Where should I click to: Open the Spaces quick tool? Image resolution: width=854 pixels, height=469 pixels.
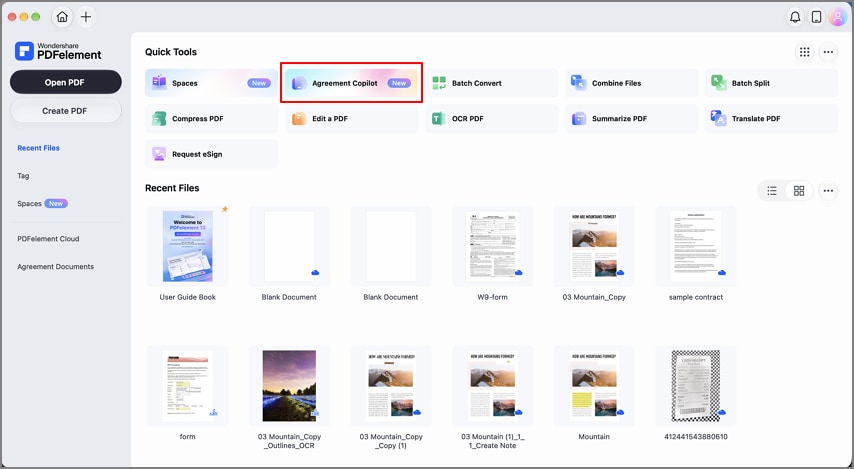click(x=211, y=83)
